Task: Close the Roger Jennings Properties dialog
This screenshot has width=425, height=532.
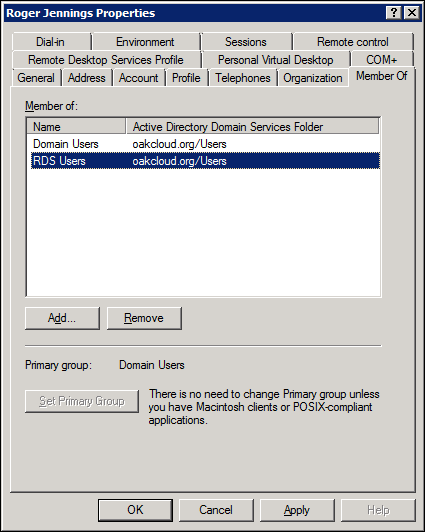Action: (412, 13)
